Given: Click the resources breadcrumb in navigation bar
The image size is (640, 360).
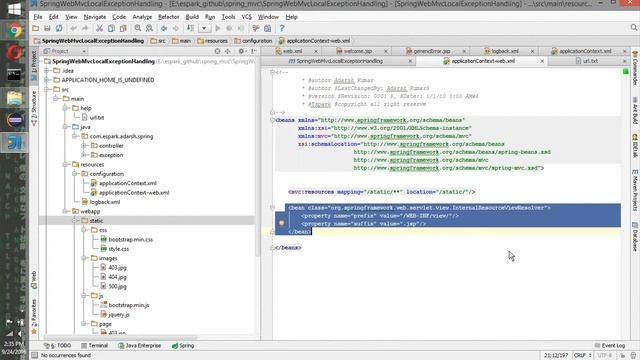Looking at the screenshot, I should [x=212, y=41].
